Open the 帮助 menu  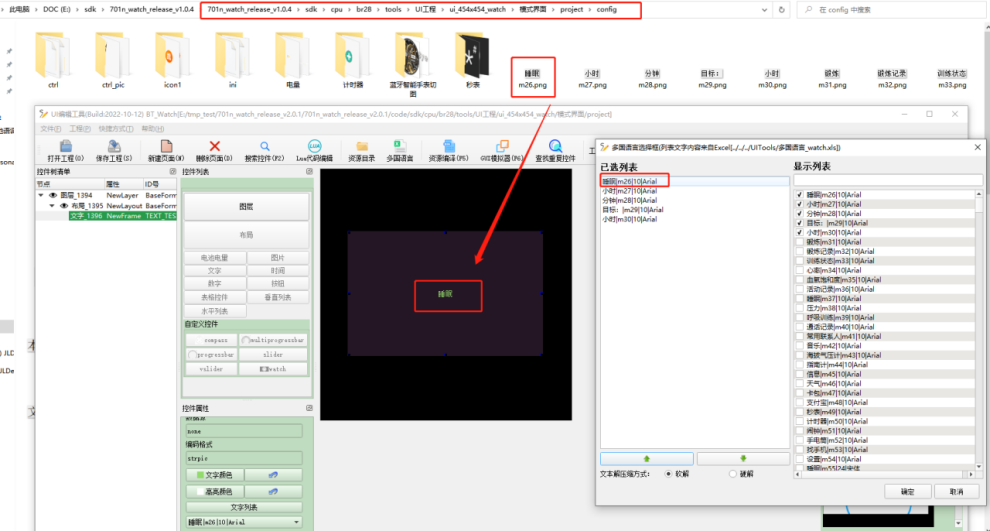(x=153, y=129)
